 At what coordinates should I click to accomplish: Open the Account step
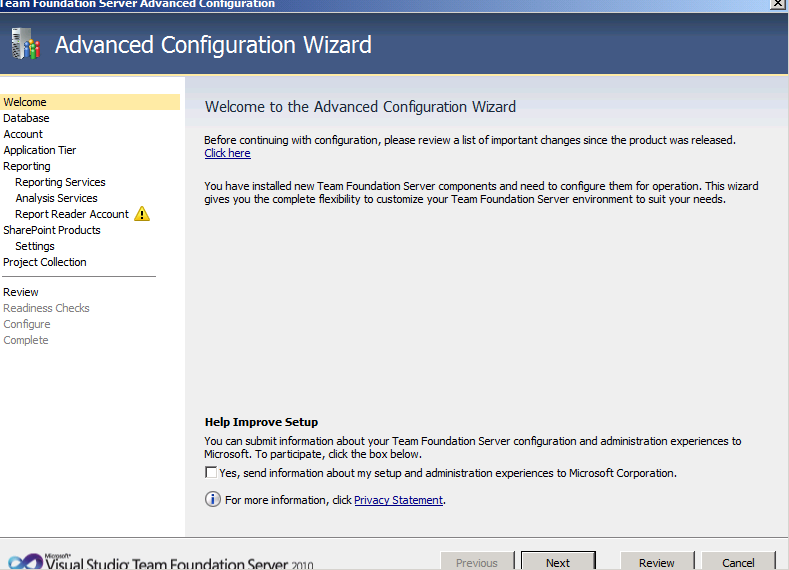(x=23, y=134)
